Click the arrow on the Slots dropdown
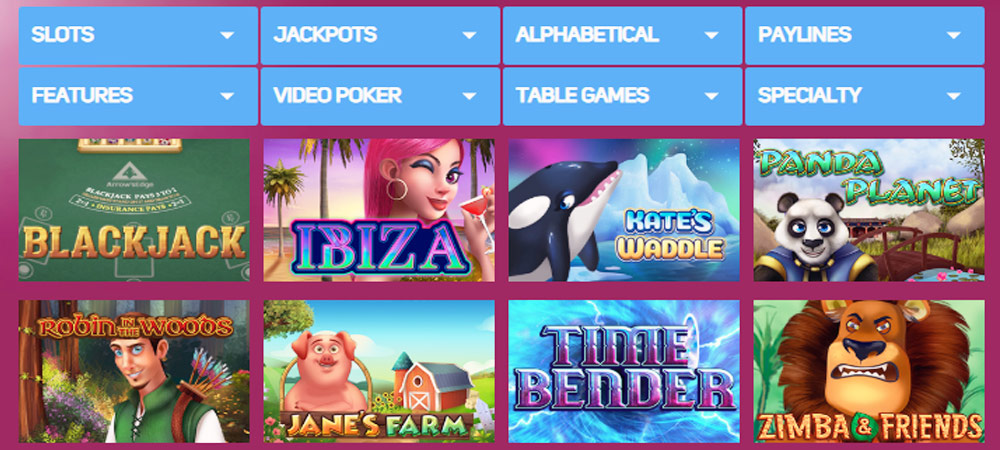 point(227,36)
